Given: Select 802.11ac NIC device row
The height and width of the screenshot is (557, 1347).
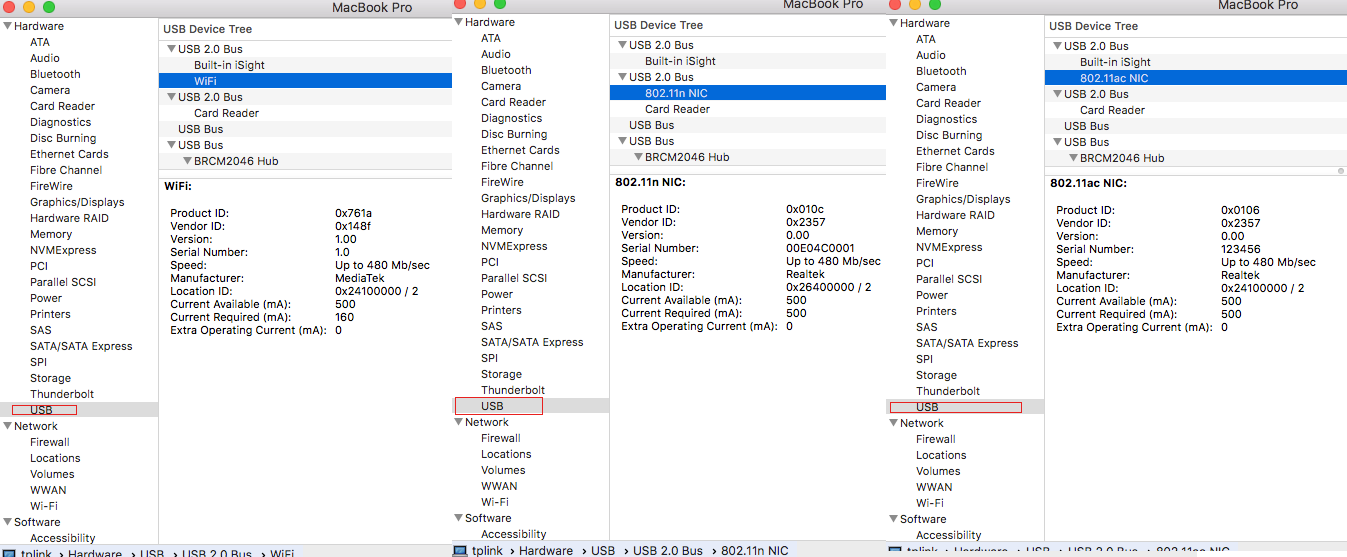Looking at the screenshot, I should [x=1196, y=78].
